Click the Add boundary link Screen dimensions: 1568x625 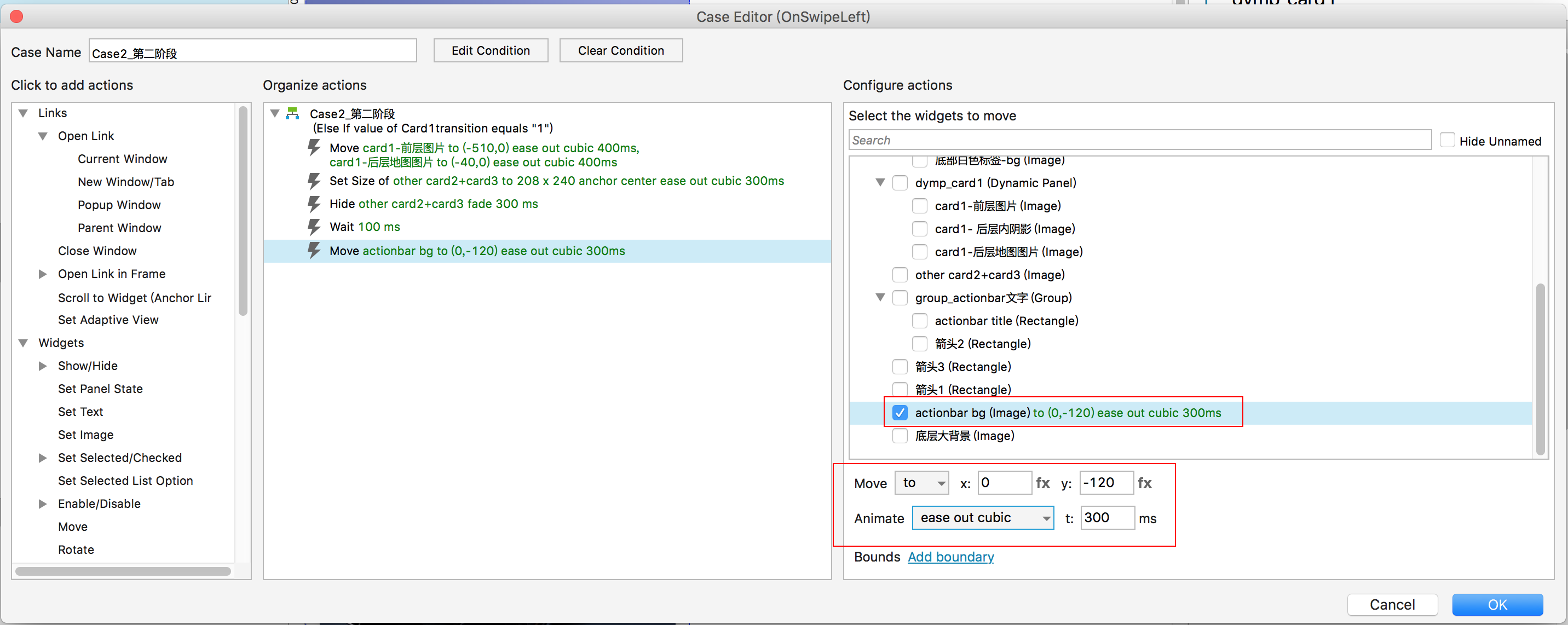point(950,557)
